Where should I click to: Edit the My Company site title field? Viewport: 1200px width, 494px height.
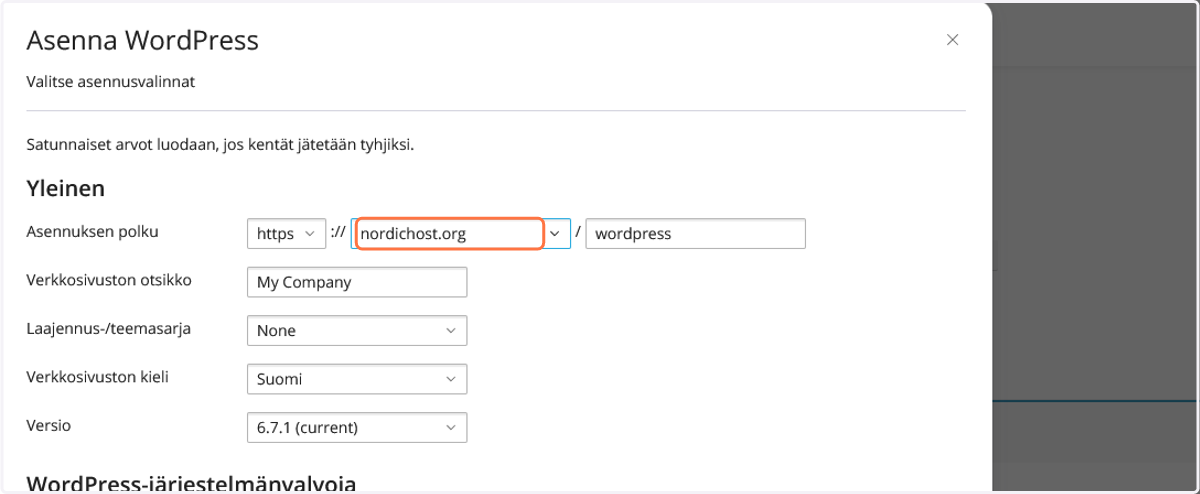[x=357, y=282]
